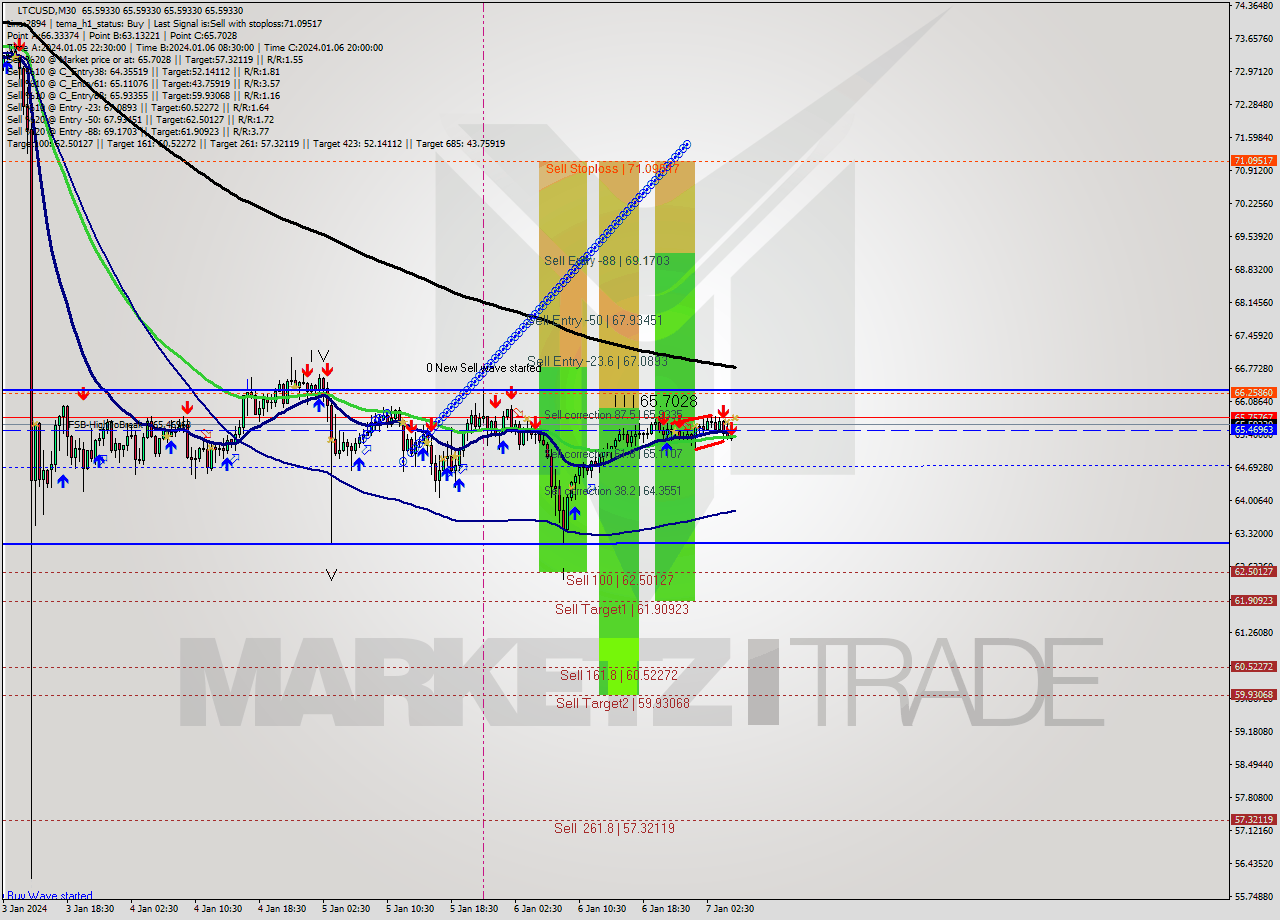This screenshot has height=920, width=1280.
Task: Click the red 62.50127 price tag
Action: pos(1254,571)
